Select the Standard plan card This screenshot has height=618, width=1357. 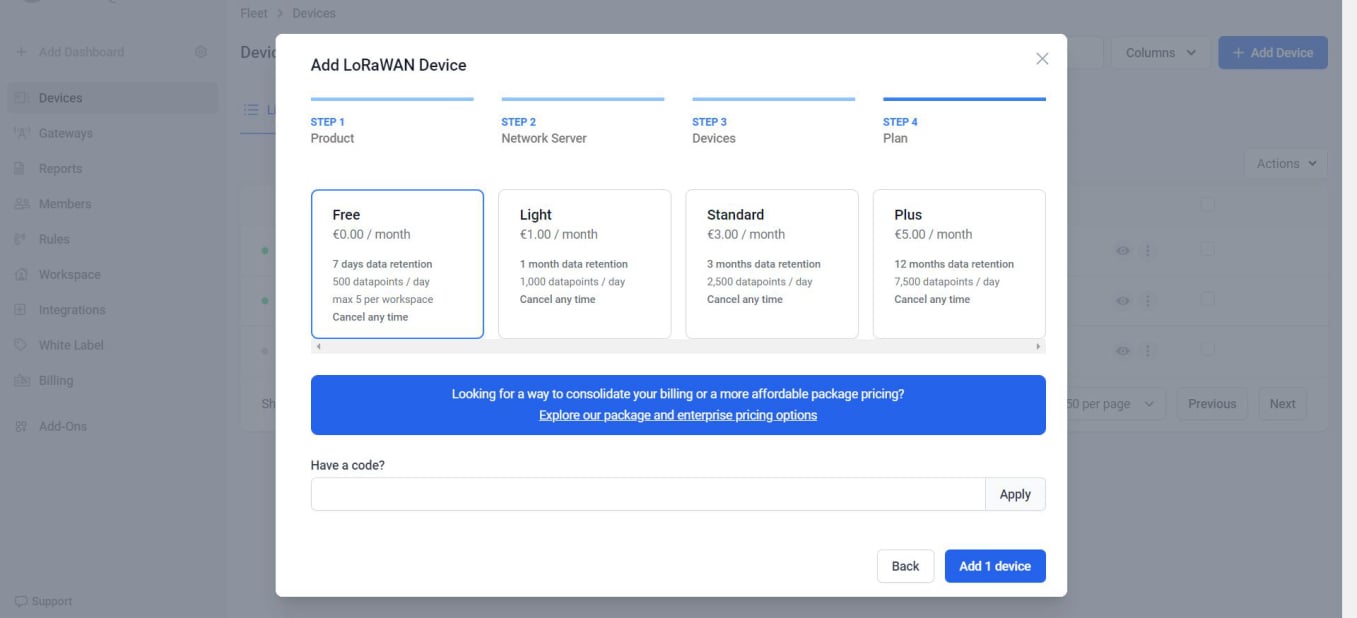pyautogui.click(x=771, y=264)
